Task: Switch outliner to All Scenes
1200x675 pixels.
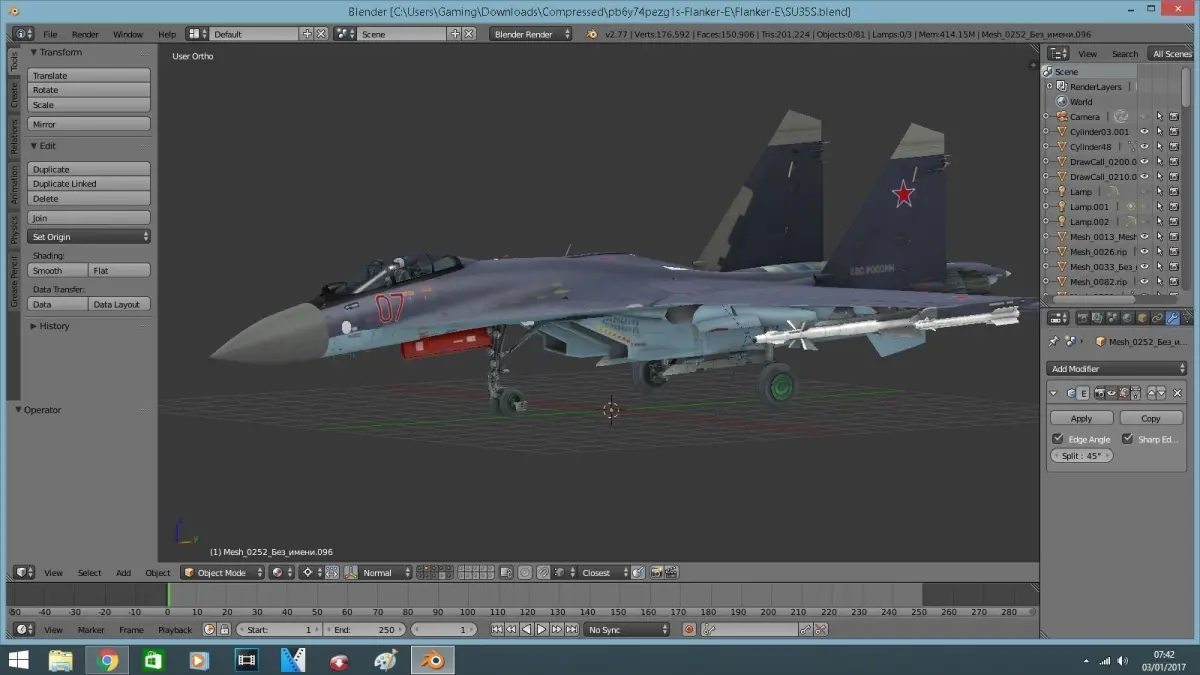Action: pyautogui.click(x=1171, y=54)
